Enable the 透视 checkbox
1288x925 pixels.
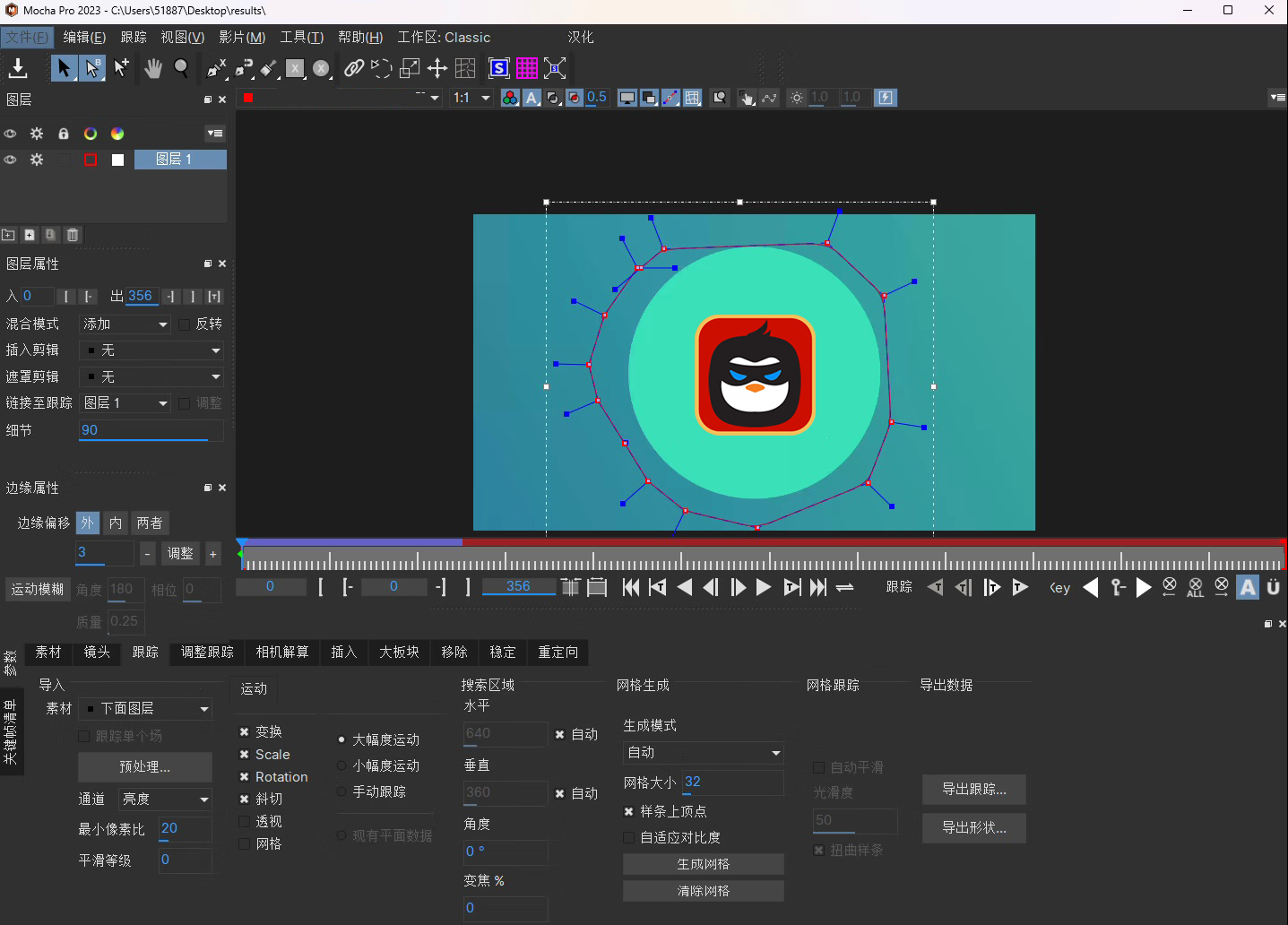pos(244,821)
